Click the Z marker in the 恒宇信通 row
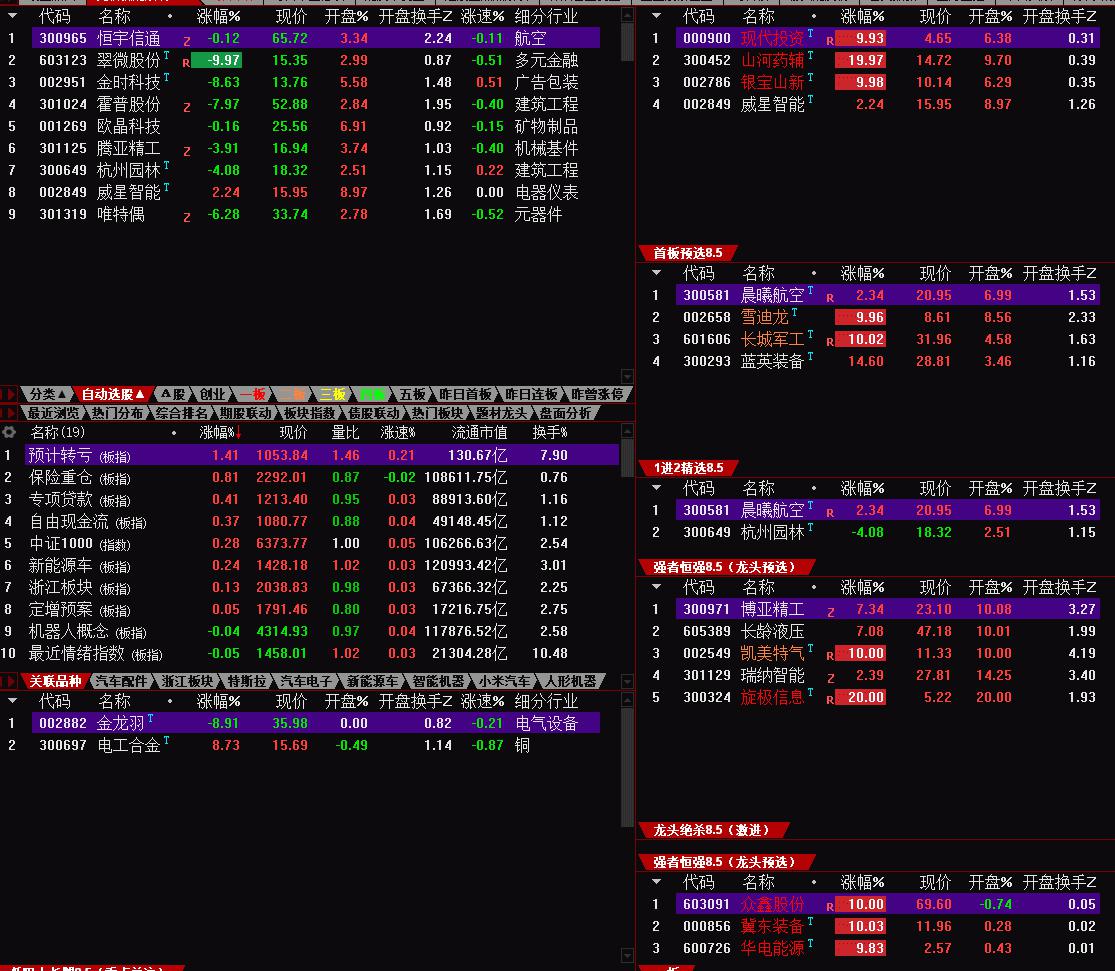 [186, 41]
